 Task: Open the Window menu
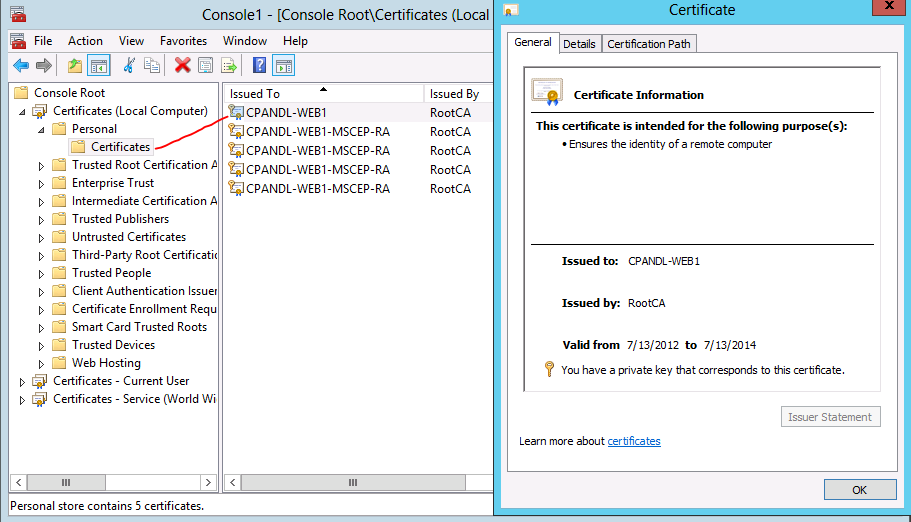pyautogui.click(x=245, y=41)
